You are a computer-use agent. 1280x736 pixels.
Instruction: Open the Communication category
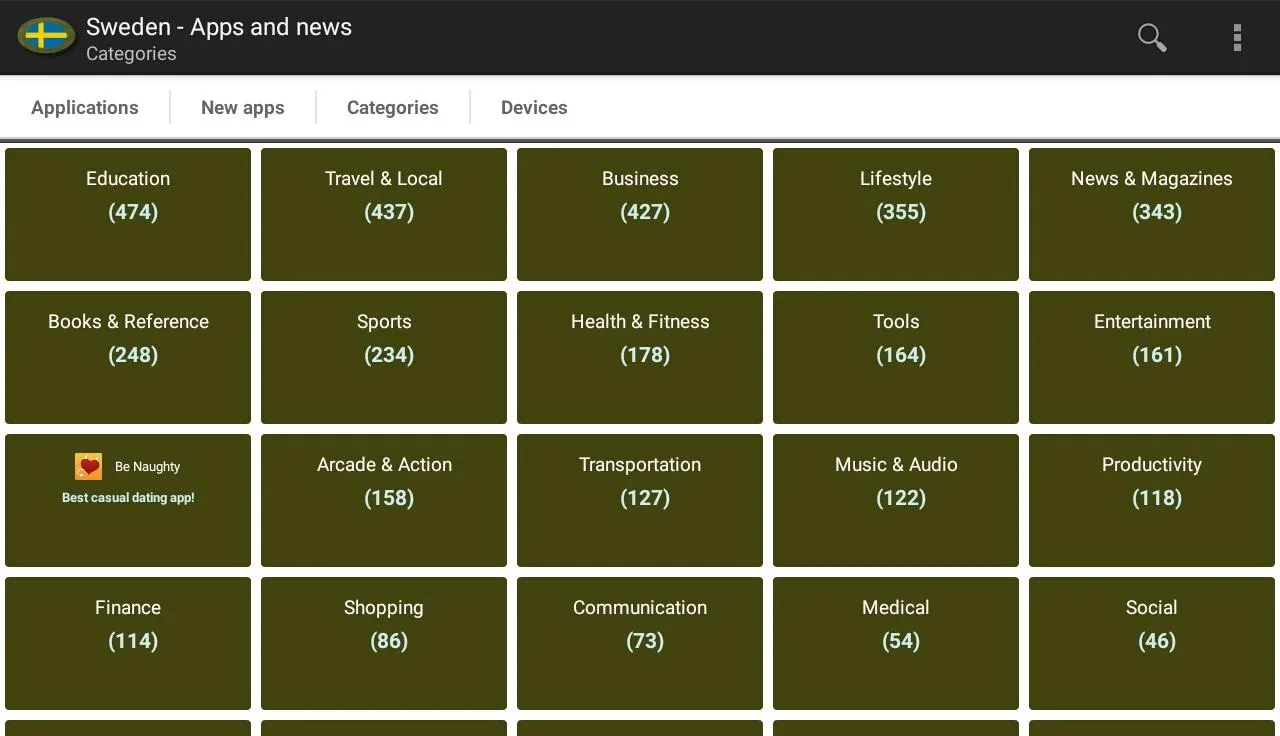pos(640,643)
